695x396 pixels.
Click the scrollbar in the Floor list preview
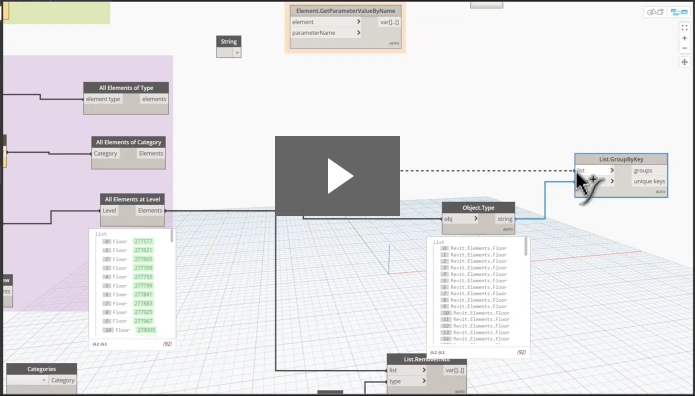point(172,236)
